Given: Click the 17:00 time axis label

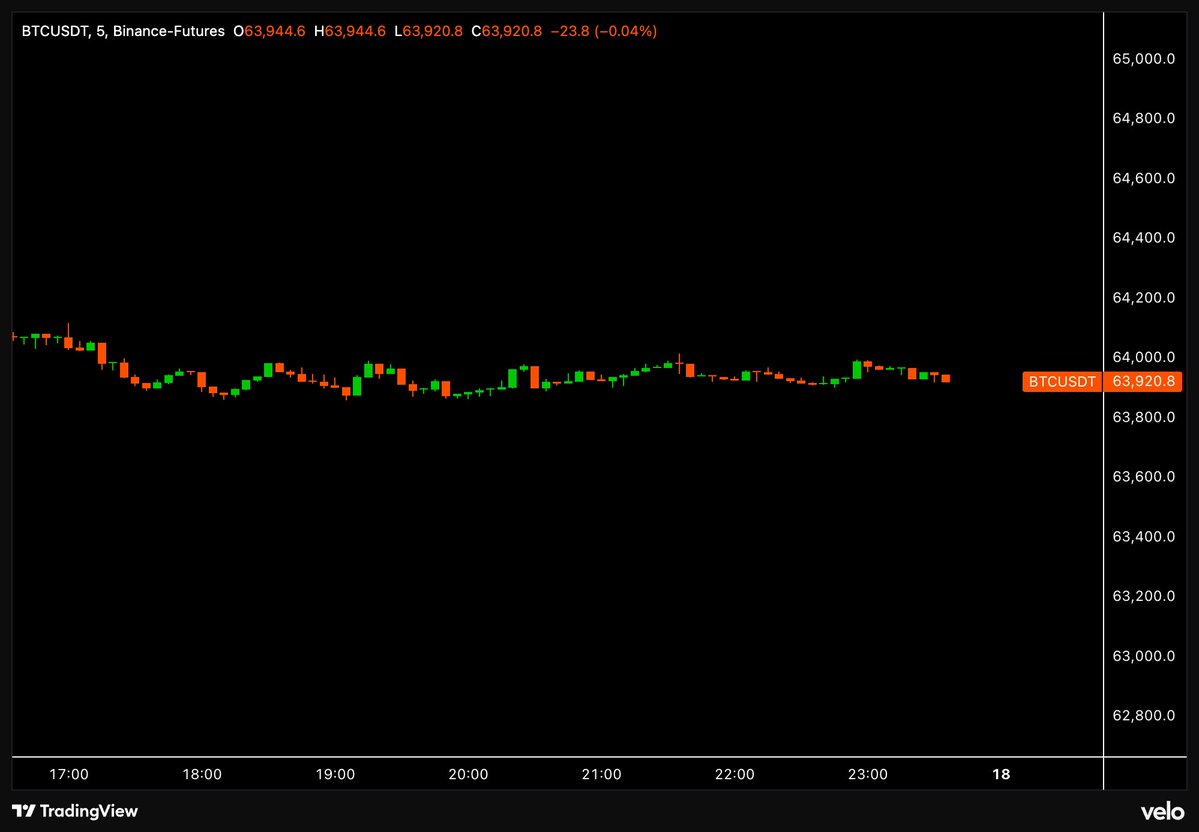Looking at the screenshot, I should pos(69,775).
